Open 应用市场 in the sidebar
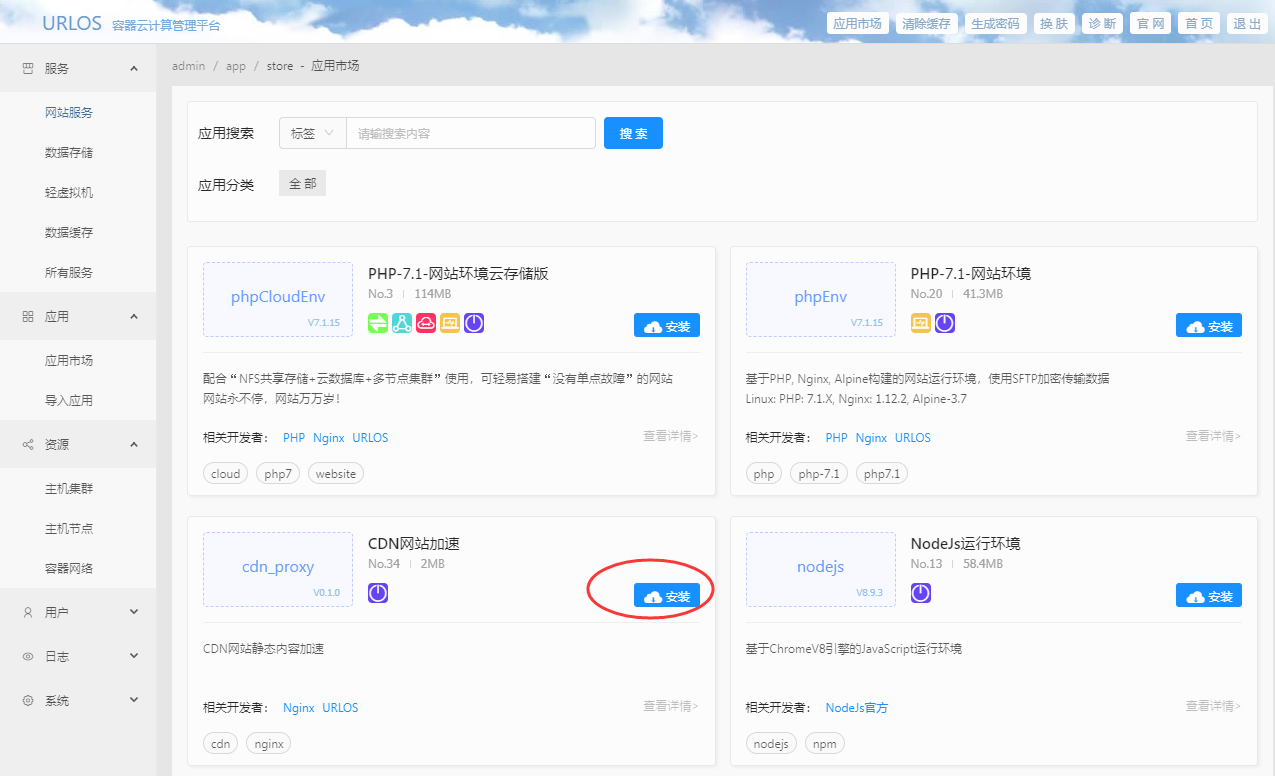The width and height of the screenshot is (1275, 776). pos(69,360)
